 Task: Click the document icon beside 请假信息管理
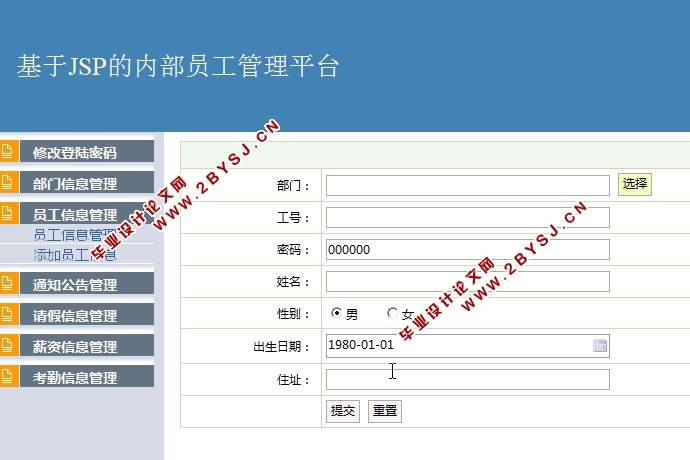coord(7,314)
